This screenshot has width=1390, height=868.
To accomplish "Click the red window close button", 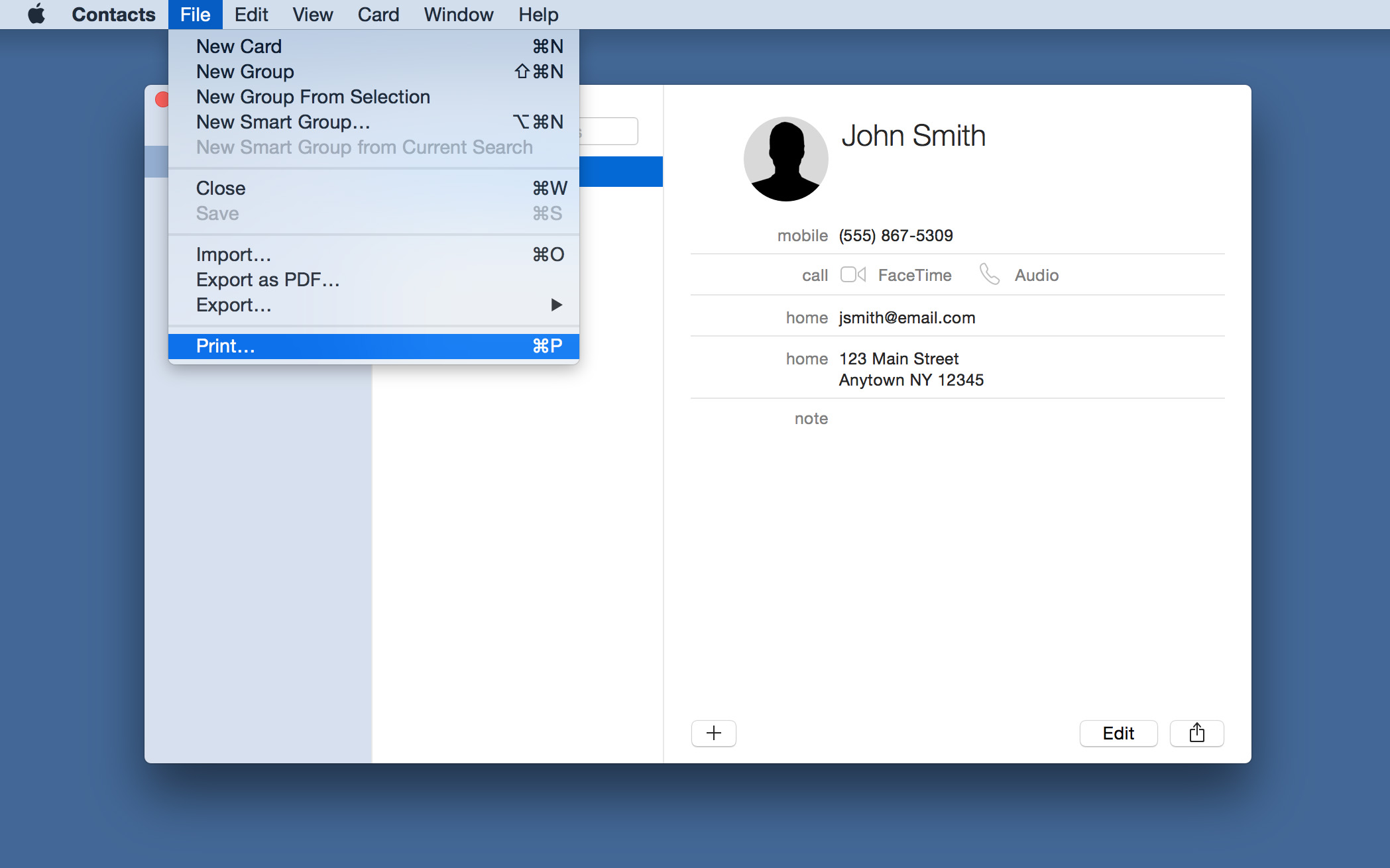I will point(162,99).
